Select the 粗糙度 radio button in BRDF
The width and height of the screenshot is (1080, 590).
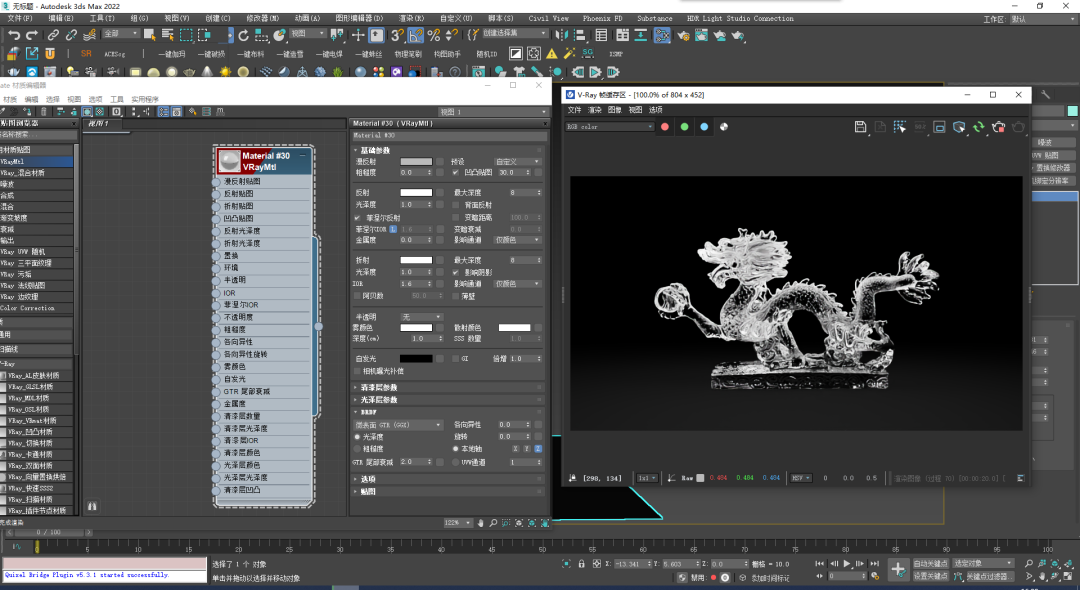358,449
